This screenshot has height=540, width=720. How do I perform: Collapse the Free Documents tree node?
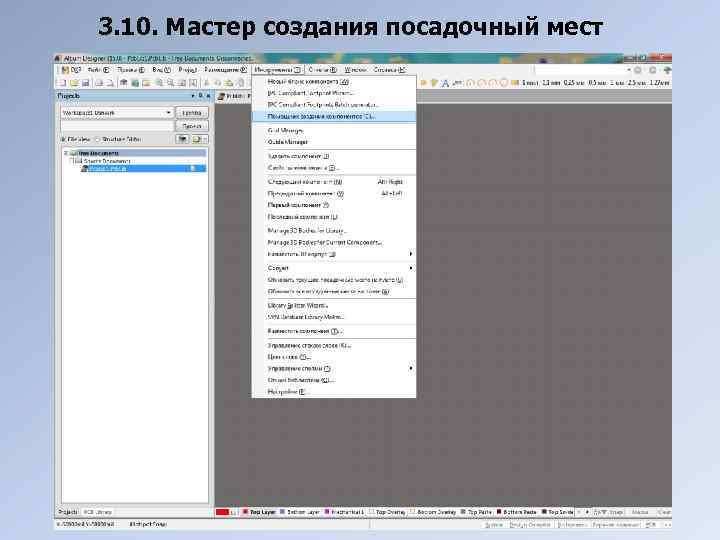66,153
